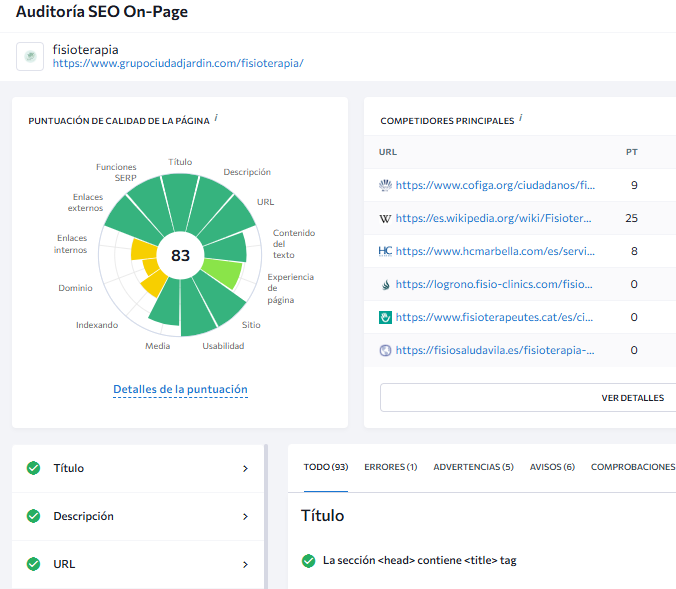The width and height of the screenshot is (676, 589).
Task: Click the fisio-clinics flame favicon
Action: 386,285
